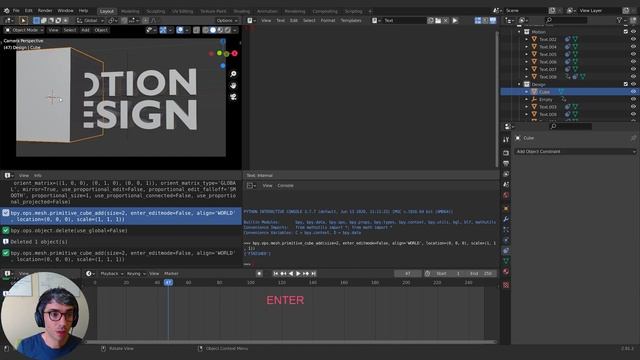Select the highlighted primitive_cube_add info entry
The height and width of the screenshot is (360, 640).
pyautogui.click(x=121, y=216)
